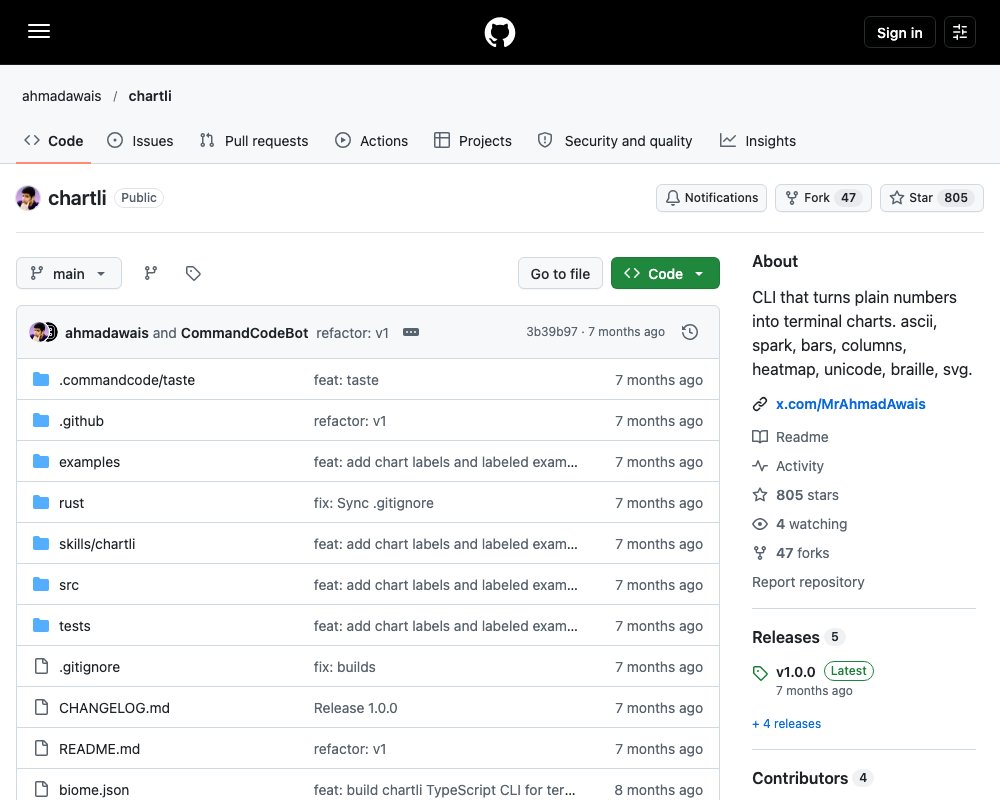Open the README.md file
Screen dimensions: 1000x800
coord(99,749)
